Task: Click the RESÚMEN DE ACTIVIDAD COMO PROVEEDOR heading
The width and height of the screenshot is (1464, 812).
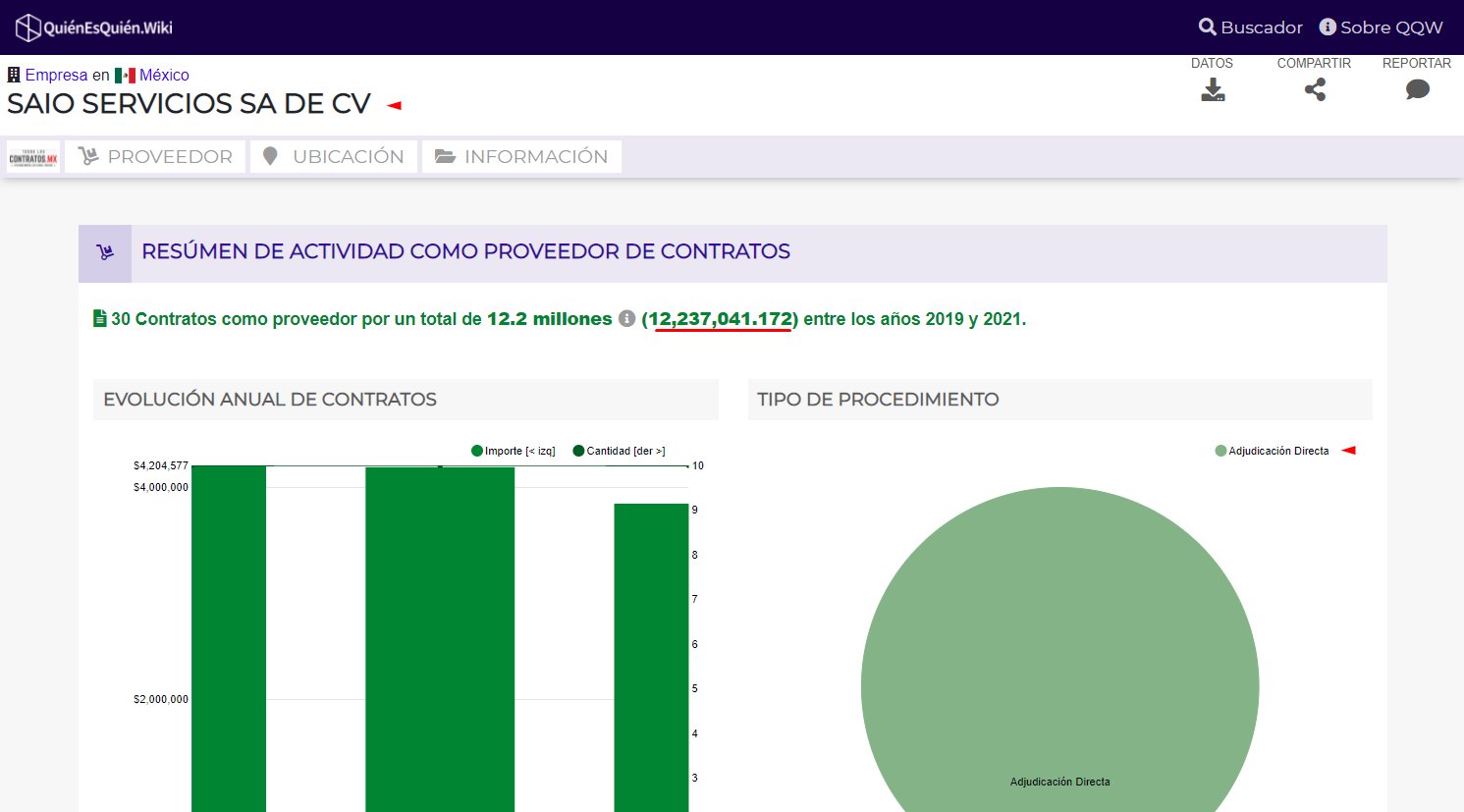Action: 465,251
